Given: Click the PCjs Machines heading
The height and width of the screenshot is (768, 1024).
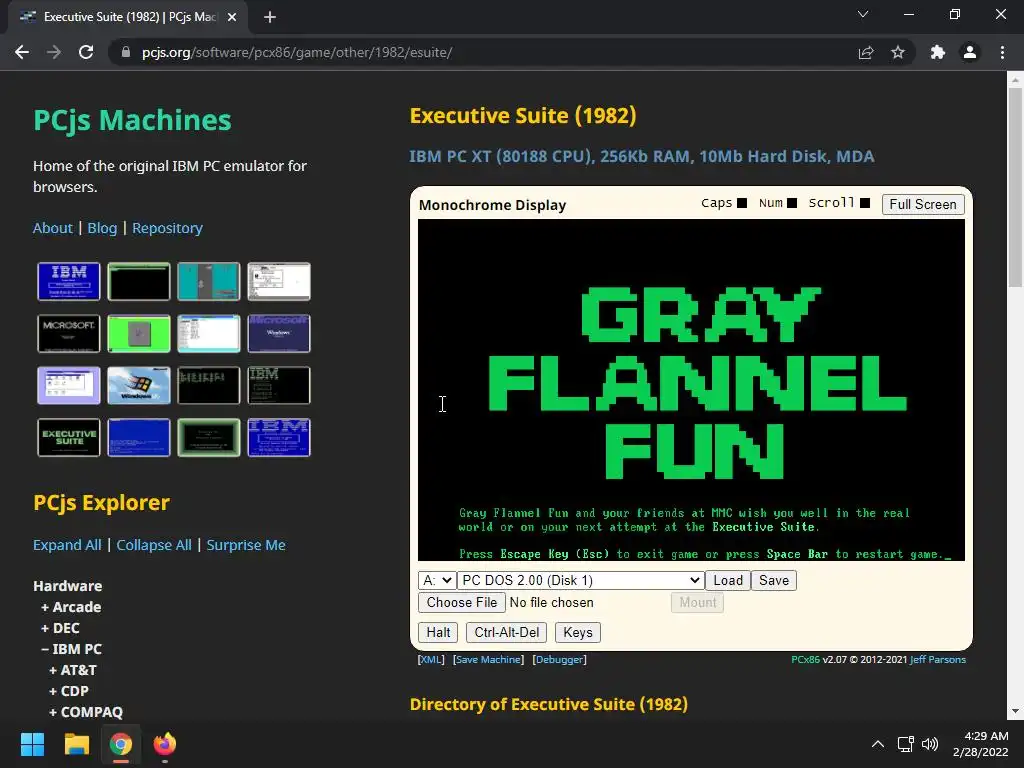Looking at the screenshot, I should coord(133,120).
